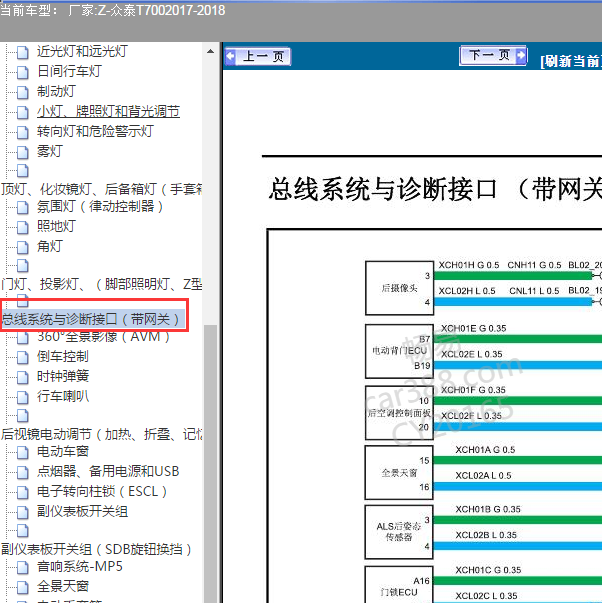This screenshot has width=602, height=603.
Task: Click page icon beside 全景天窗 in tree
Action: pos(23,587)
